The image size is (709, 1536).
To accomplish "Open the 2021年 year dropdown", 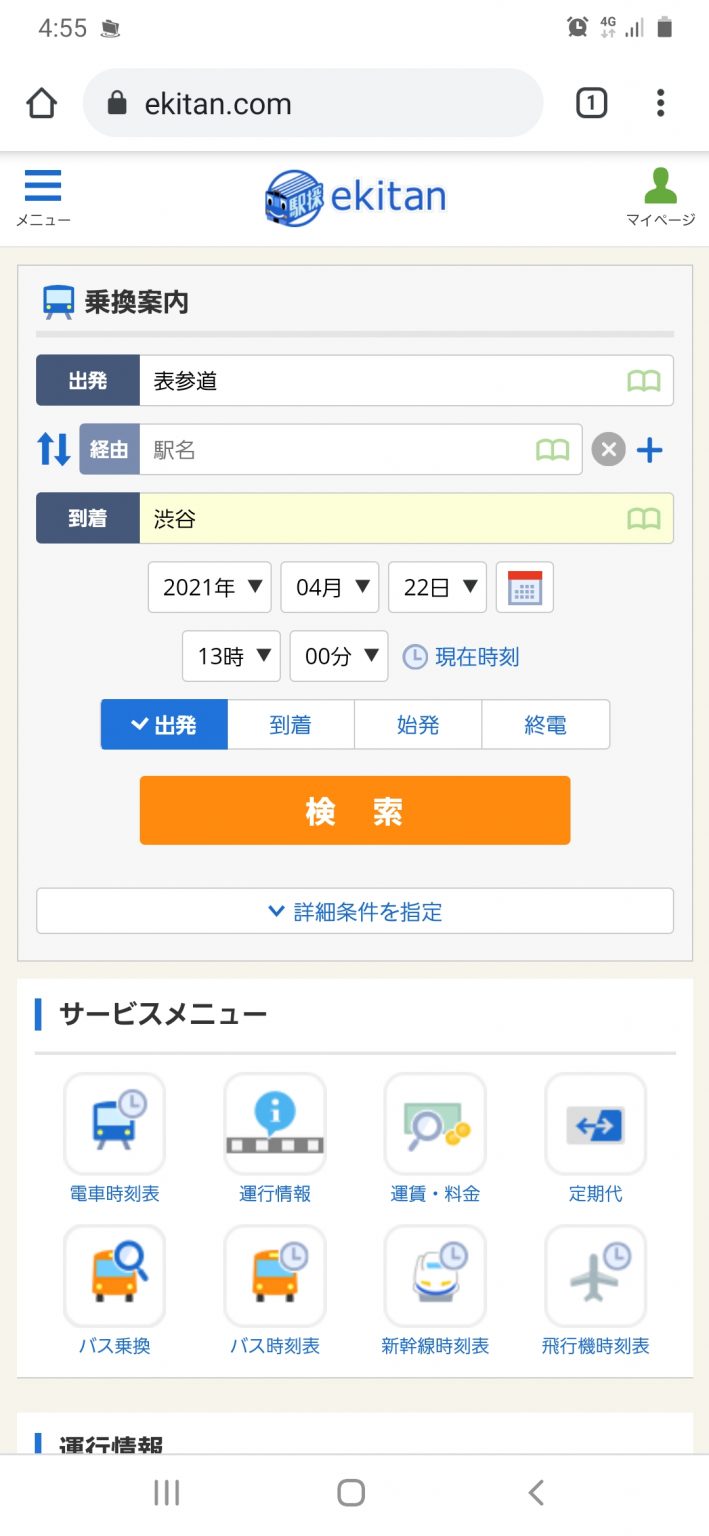I will 210,587.
